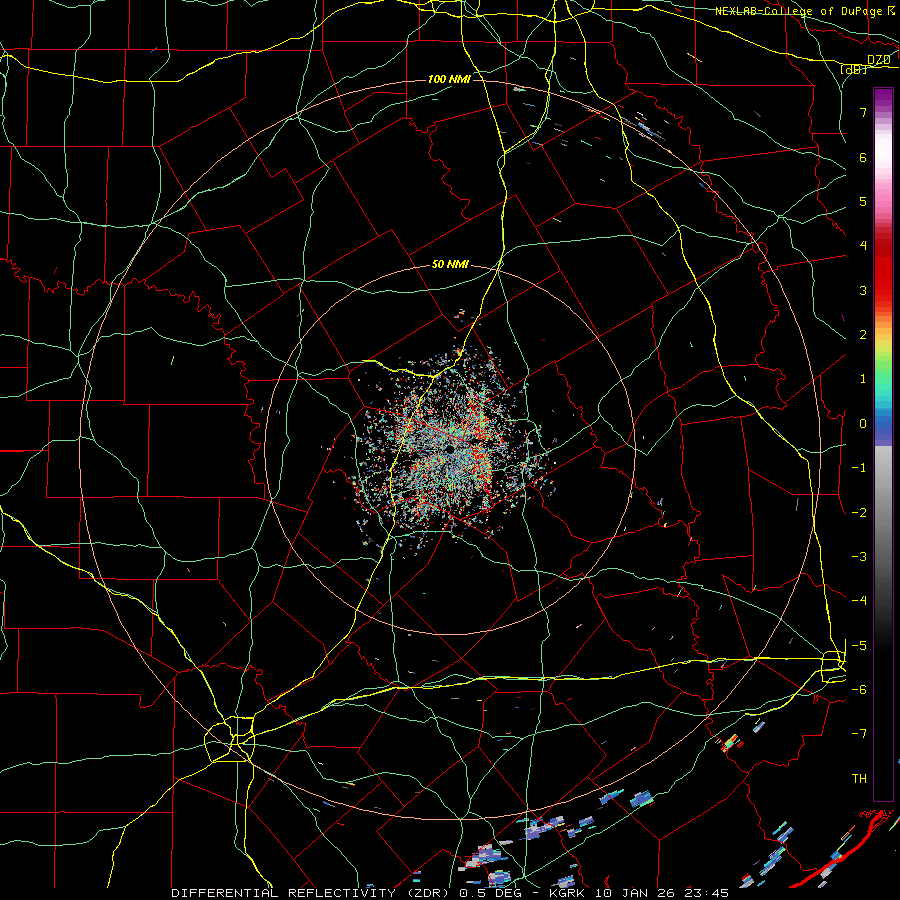Image resolution: width=900 pixels, height=900 pixels.
Task: Click the "-7" value on the color scale
Action: [859, 734]
